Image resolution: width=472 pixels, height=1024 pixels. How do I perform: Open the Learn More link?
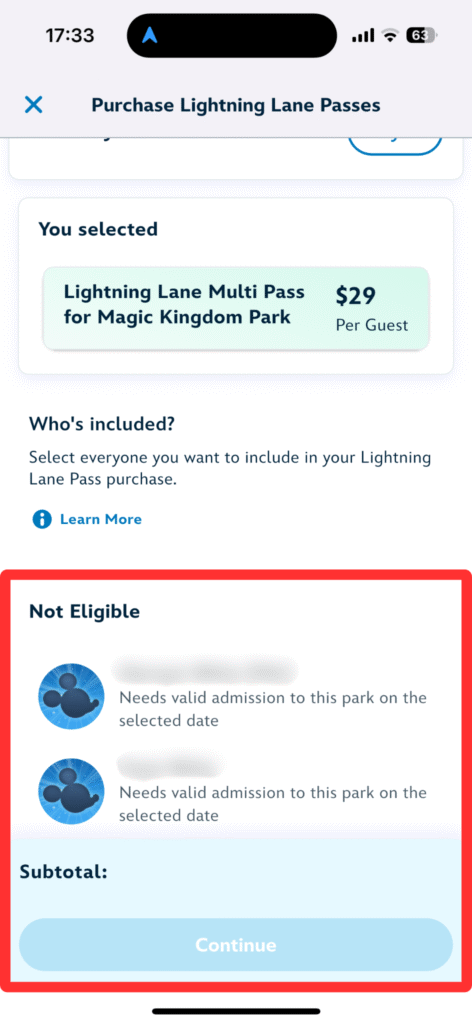point(101,519)
